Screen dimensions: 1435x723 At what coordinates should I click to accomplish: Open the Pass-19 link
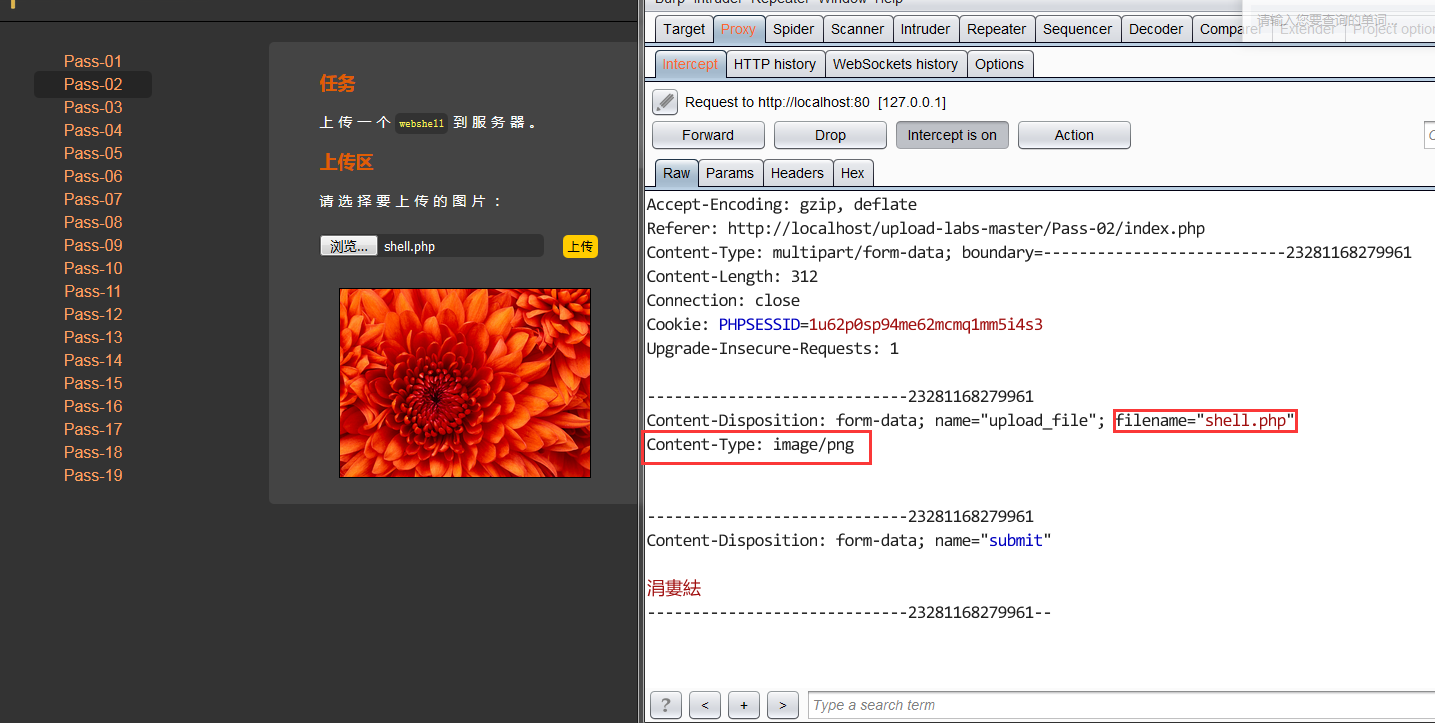[x=93, y=475]
